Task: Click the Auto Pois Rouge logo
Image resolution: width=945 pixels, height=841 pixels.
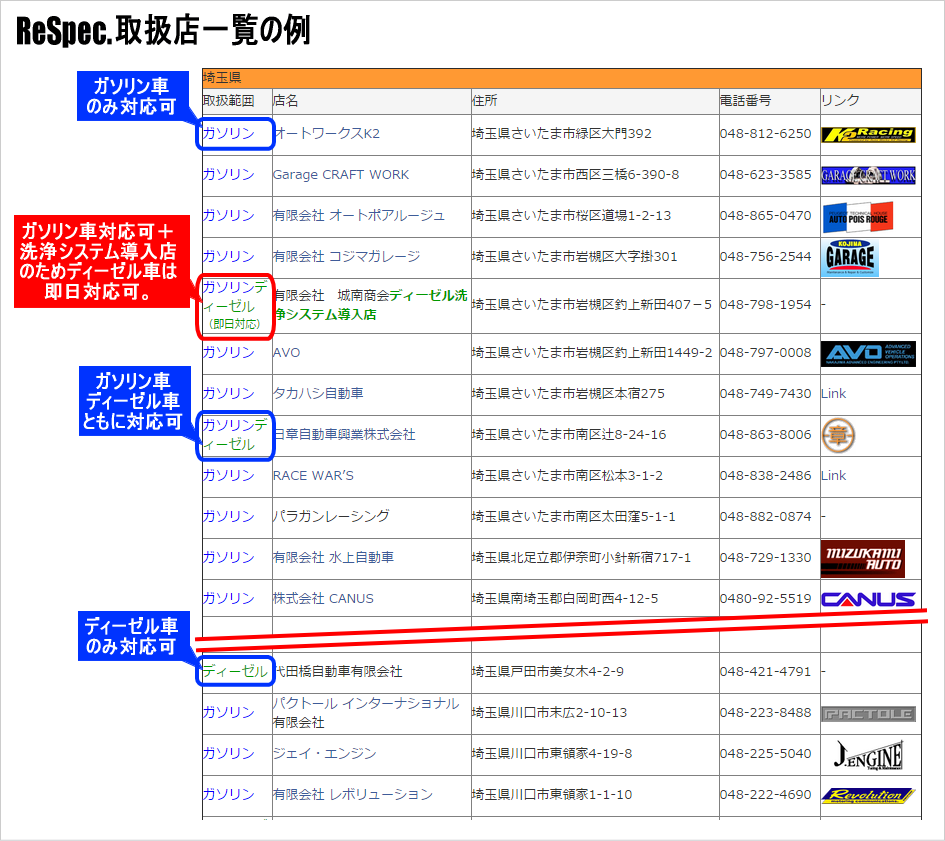Action: [857, 216]
